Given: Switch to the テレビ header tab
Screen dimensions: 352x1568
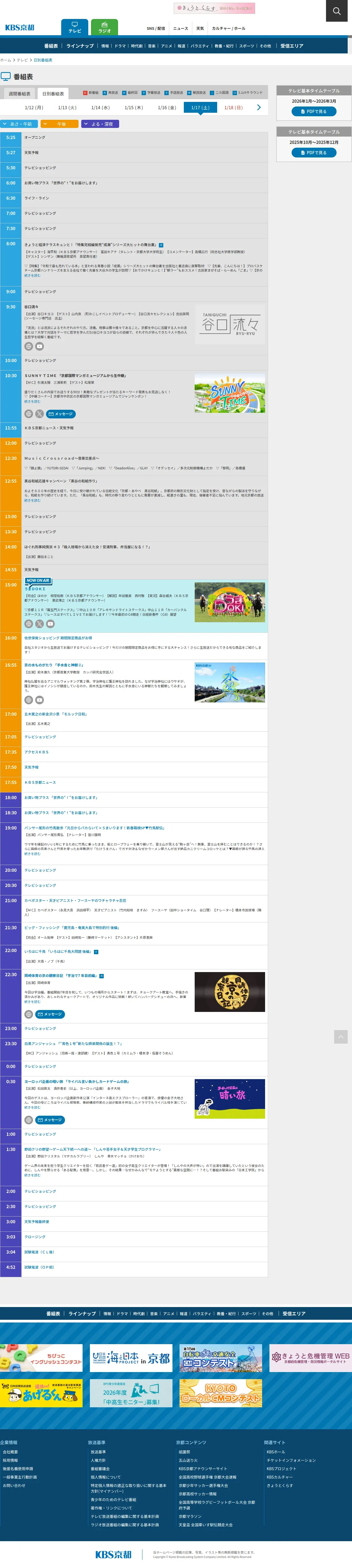Looking at the screenshot, I should (75, 27).
